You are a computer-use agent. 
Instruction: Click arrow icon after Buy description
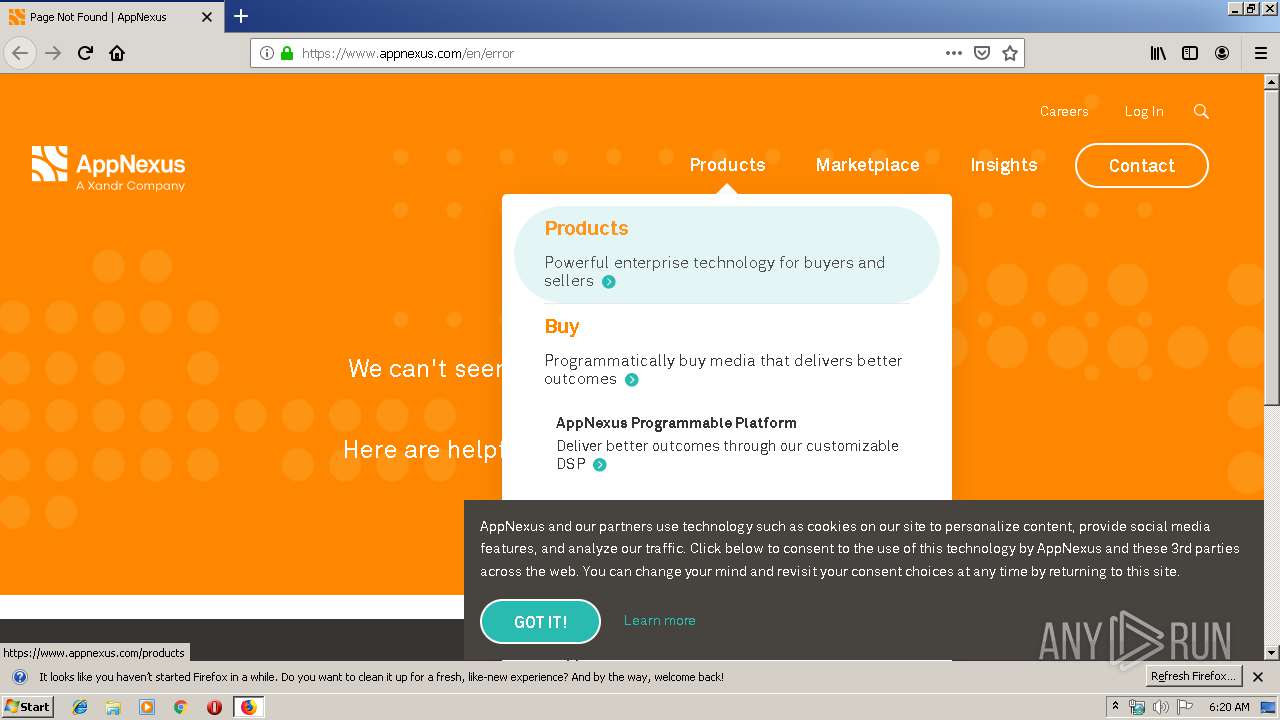(x=631, y=380)
